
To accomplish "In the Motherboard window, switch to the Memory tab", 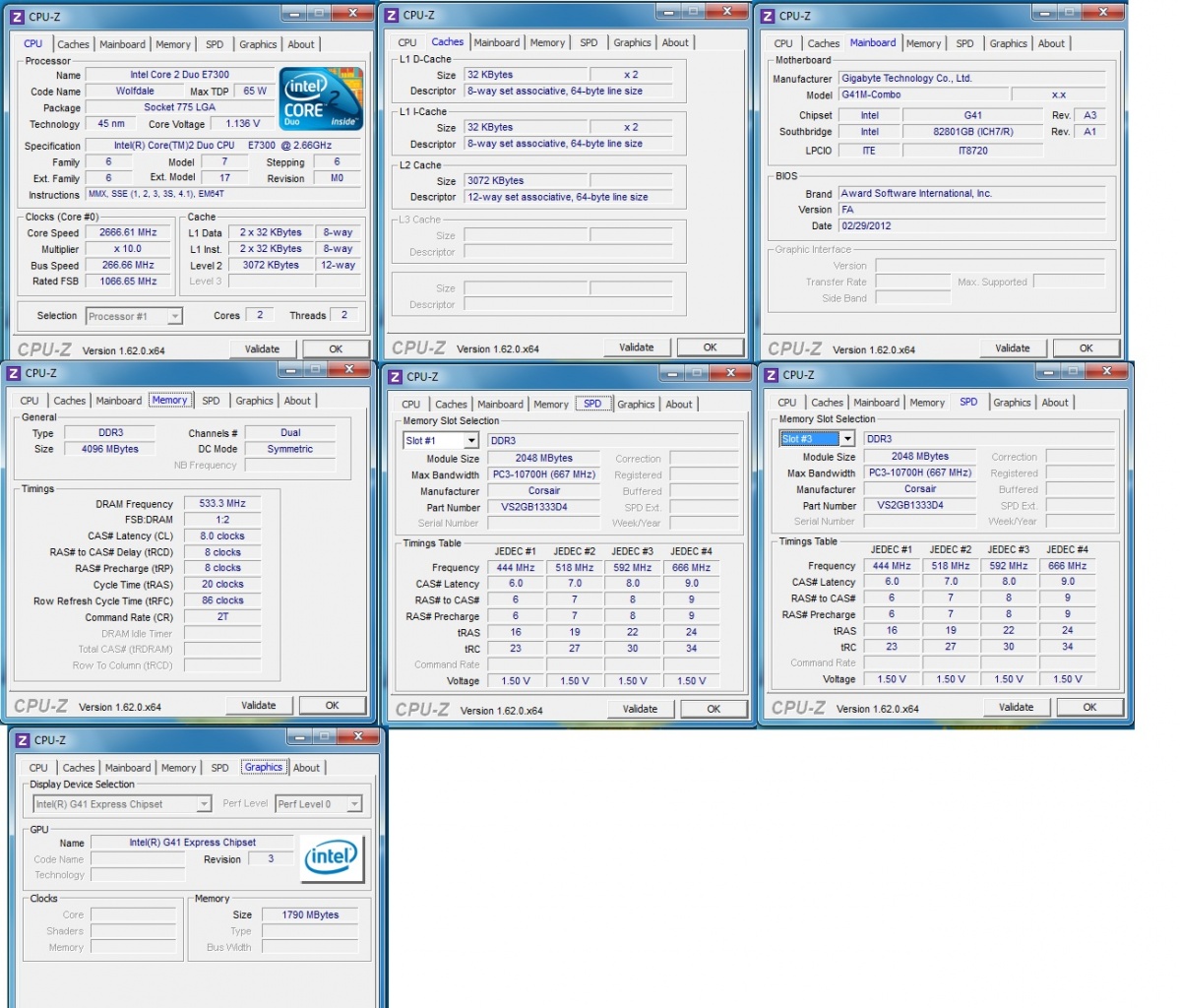I will click(923, 43).
